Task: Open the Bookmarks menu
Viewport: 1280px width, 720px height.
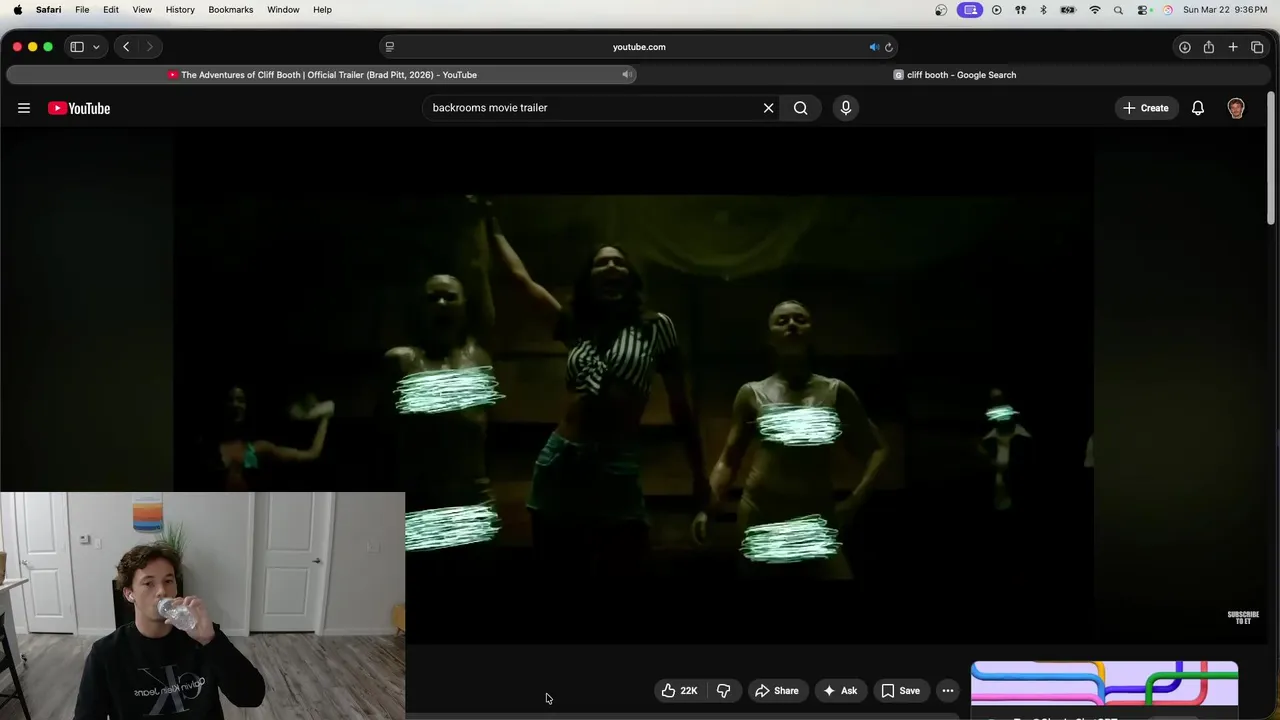Action: (x=231, y=10)
